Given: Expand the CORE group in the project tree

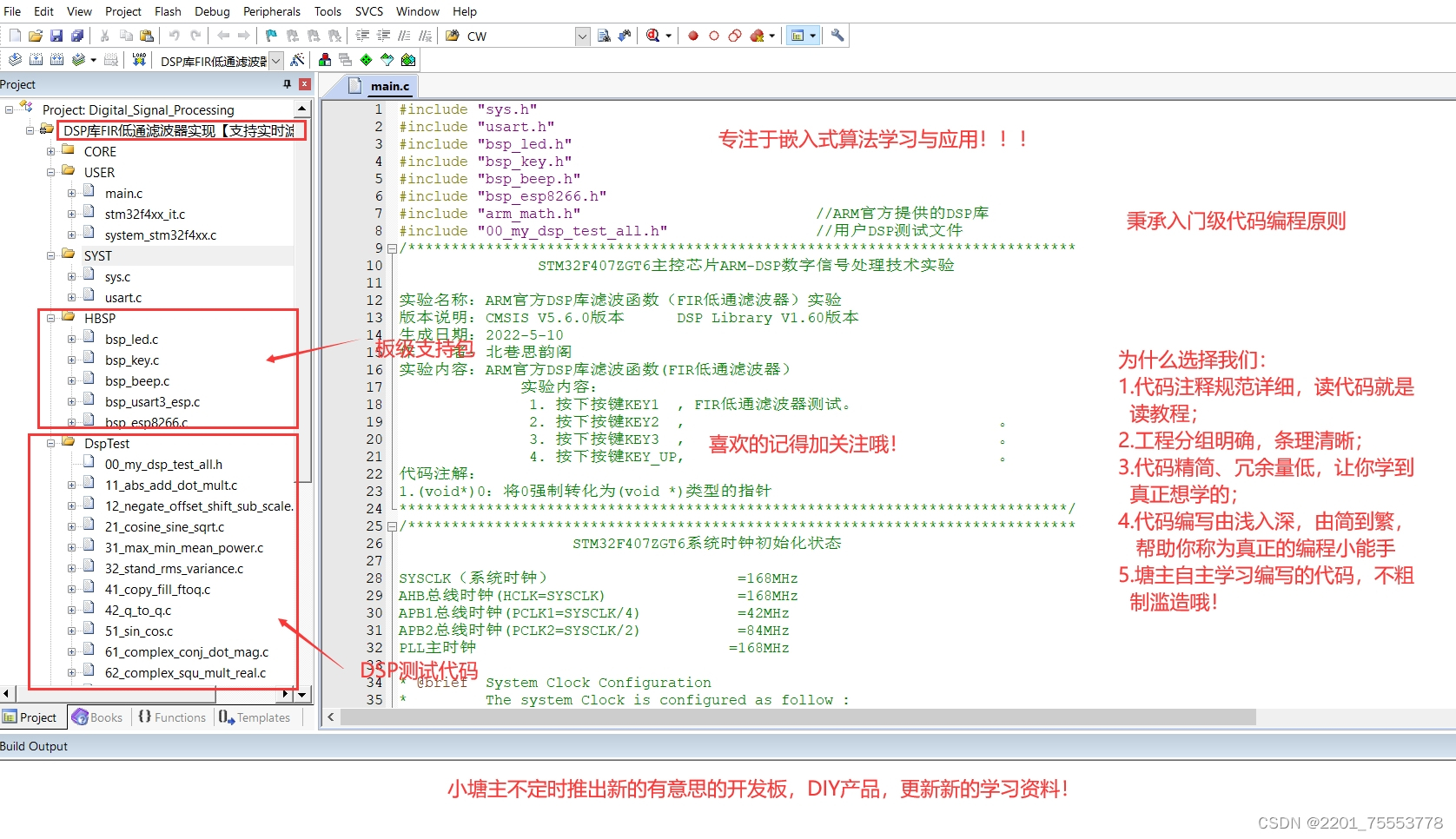Looking at the screenshot, I should coord(51,152).
